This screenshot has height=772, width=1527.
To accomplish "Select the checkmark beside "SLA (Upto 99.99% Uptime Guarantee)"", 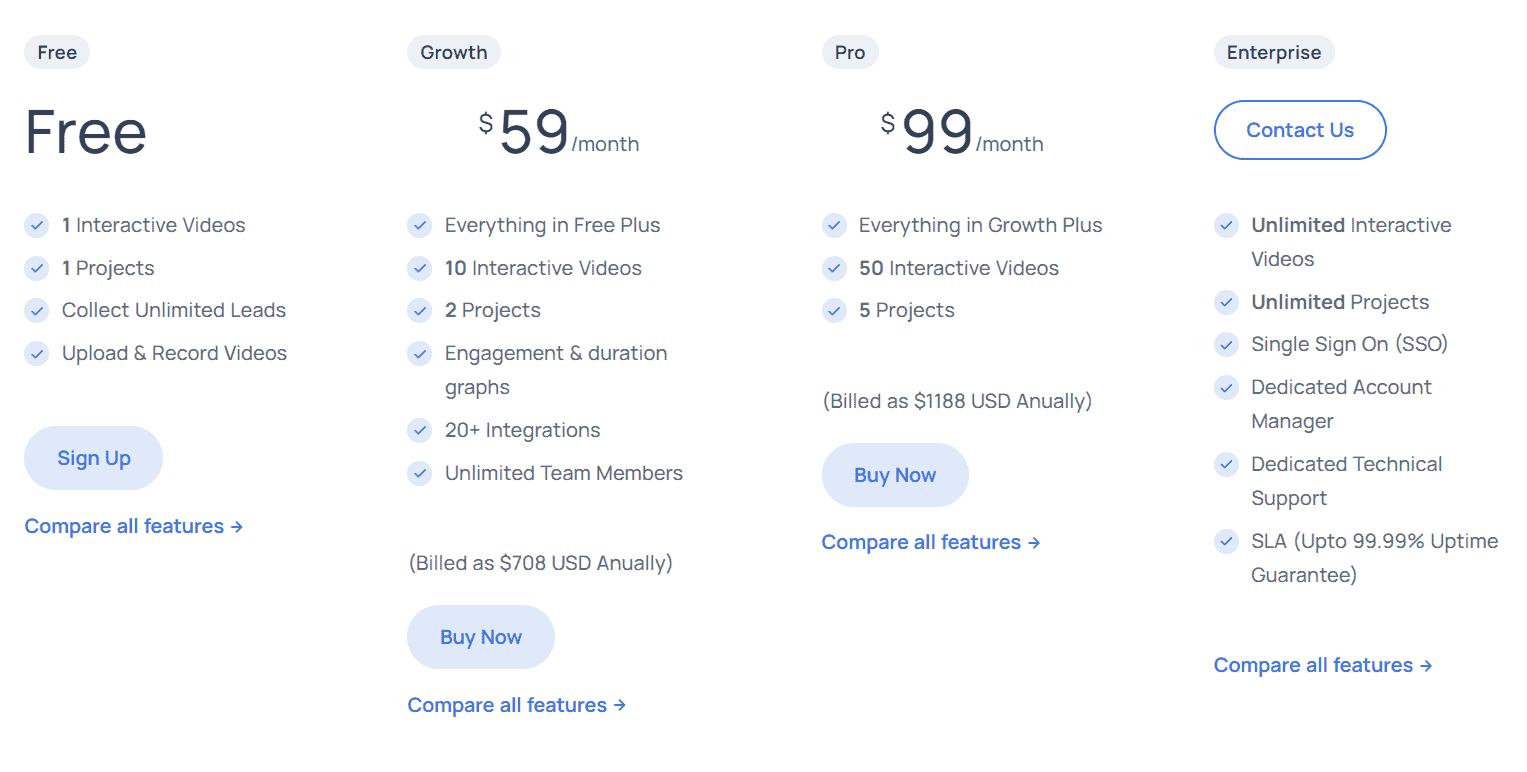I will 1226,541.
